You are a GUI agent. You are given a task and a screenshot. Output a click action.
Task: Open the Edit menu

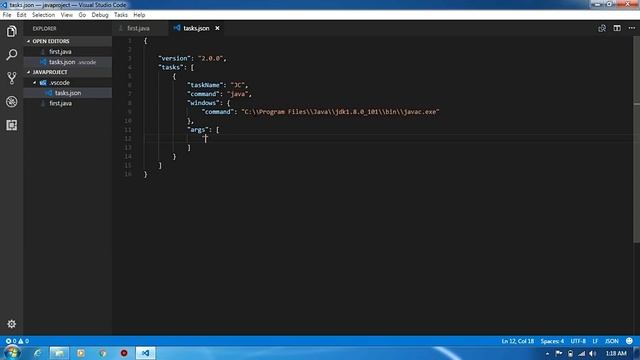[x=21, y=15]
